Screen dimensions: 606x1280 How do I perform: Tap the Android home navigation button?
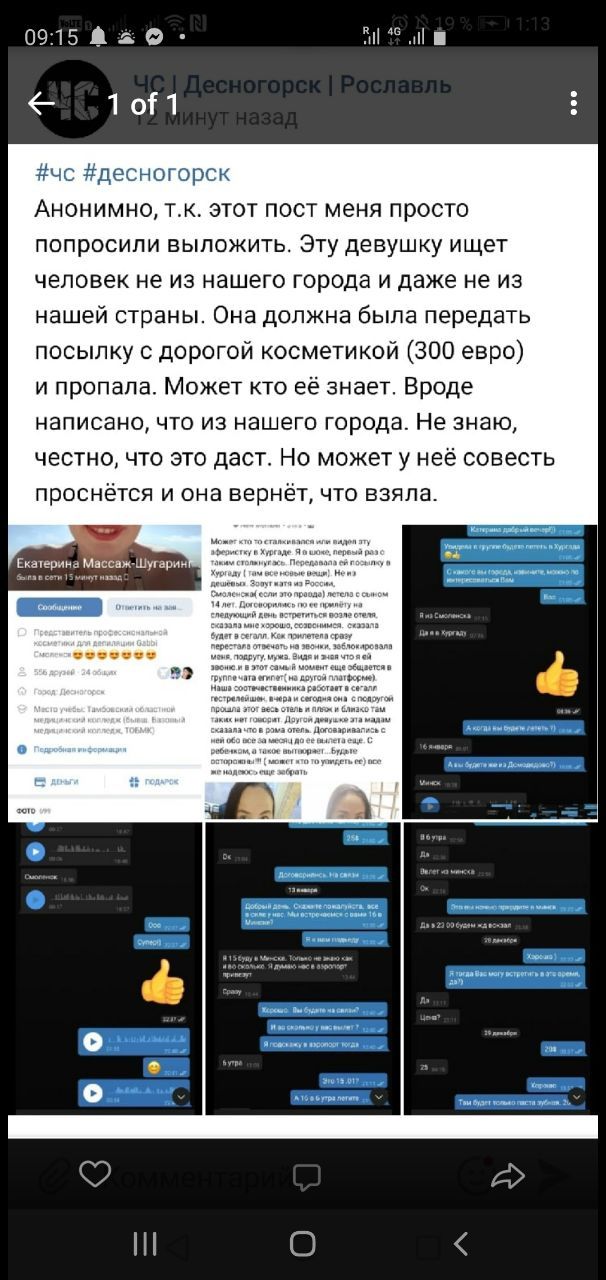302,1243
